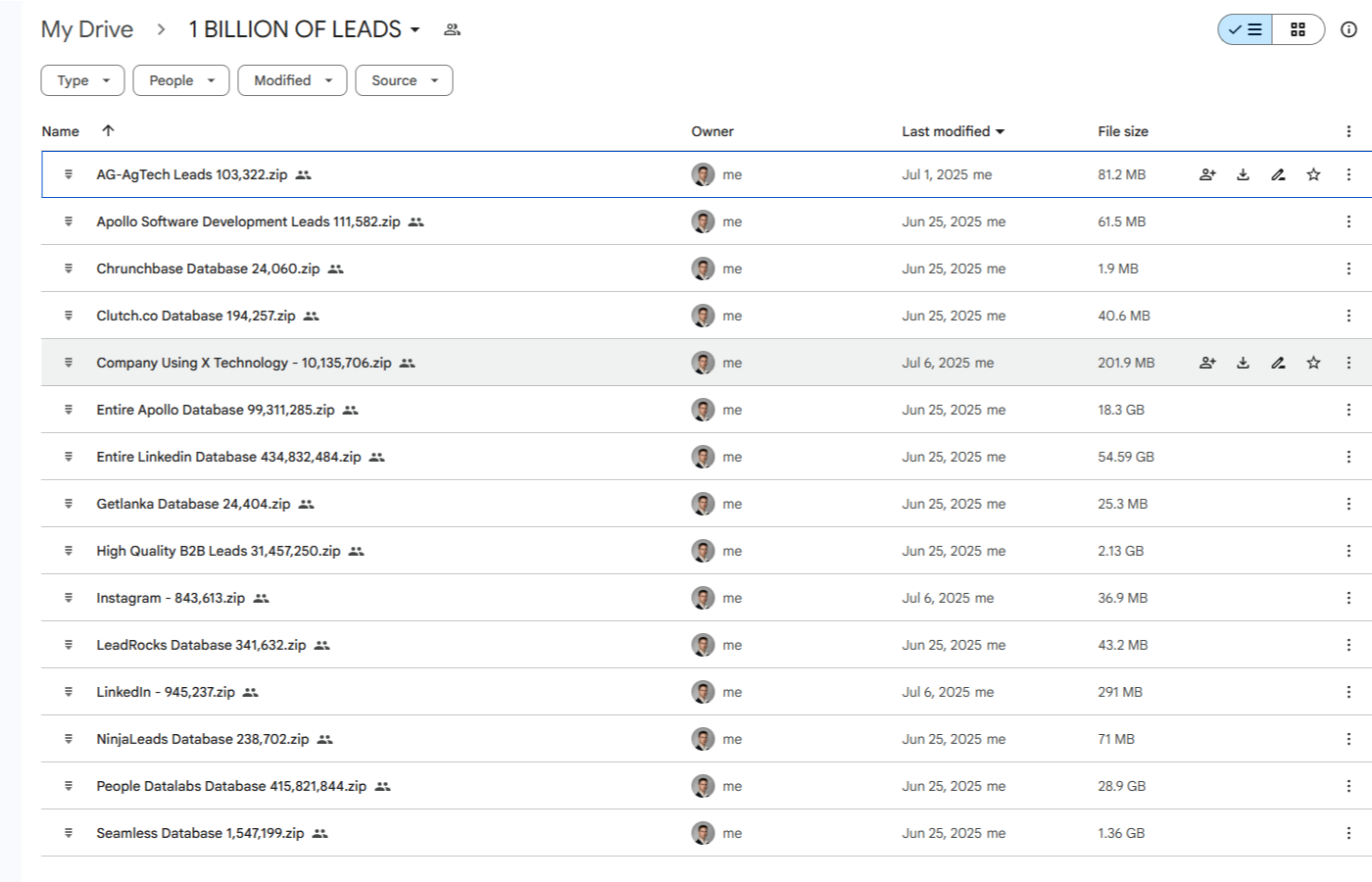
Task: Open more actions for High Quality B2B Leads
Action: pyautogui.click(x=1348, y=551)
